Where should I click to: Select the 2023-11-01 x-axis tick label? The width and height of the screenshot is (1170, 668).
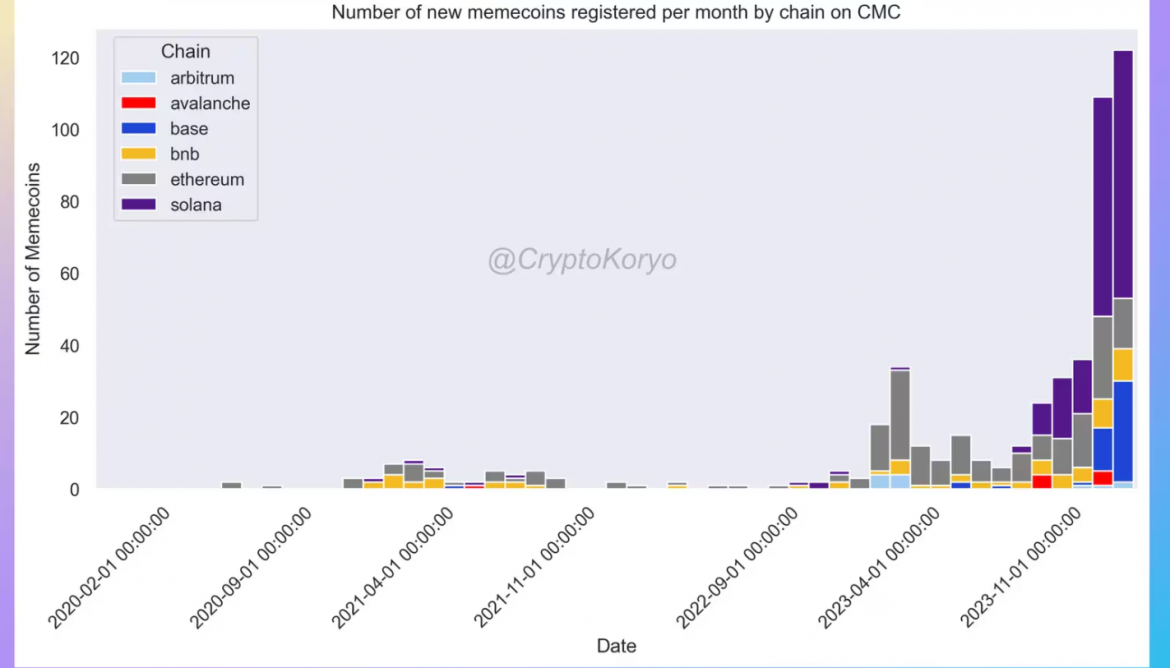coord(1022,567)
